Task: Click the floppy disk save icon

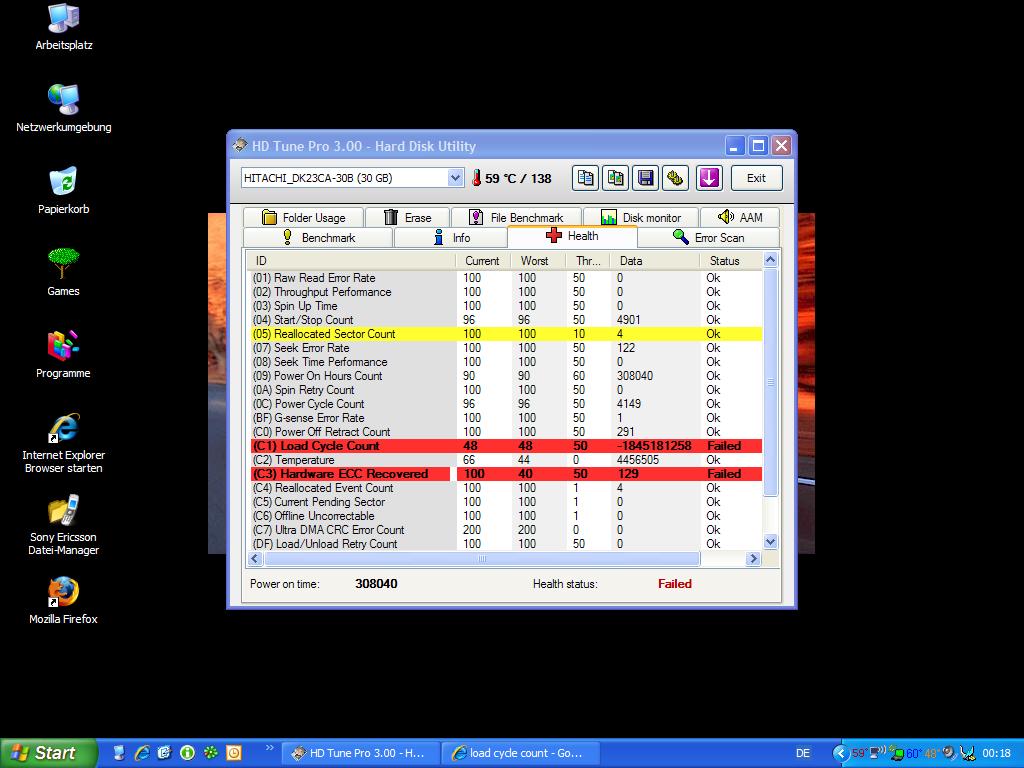Action: [x=646, y=178]
